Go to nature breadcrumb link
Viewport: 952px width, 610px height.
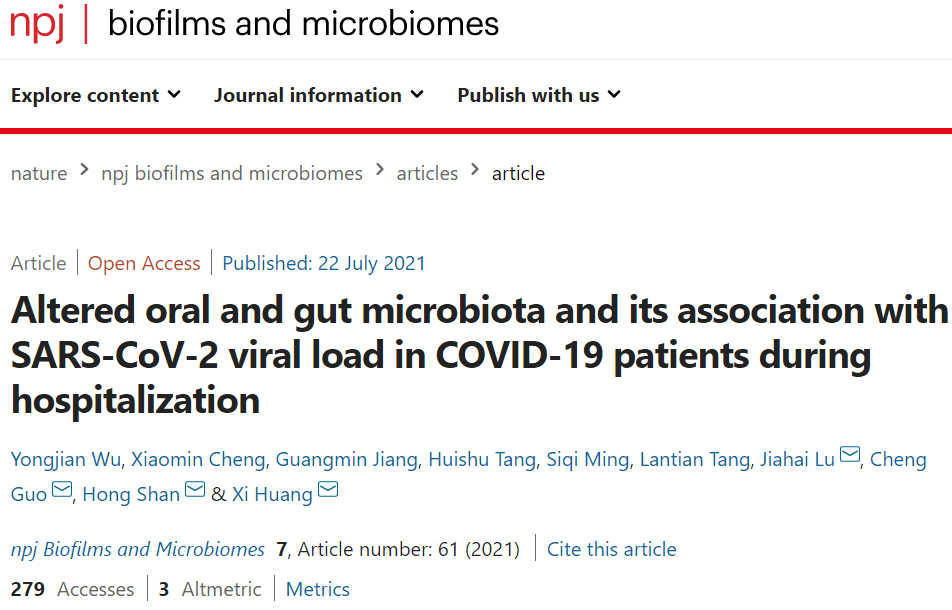click(39, 174)
